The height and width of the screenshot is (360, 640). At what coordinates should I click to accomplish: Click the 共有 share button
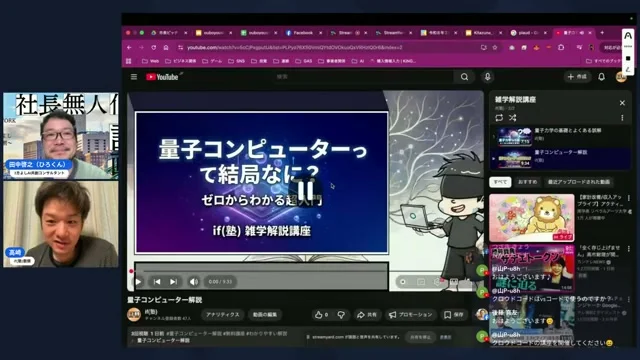pos(367,315)
